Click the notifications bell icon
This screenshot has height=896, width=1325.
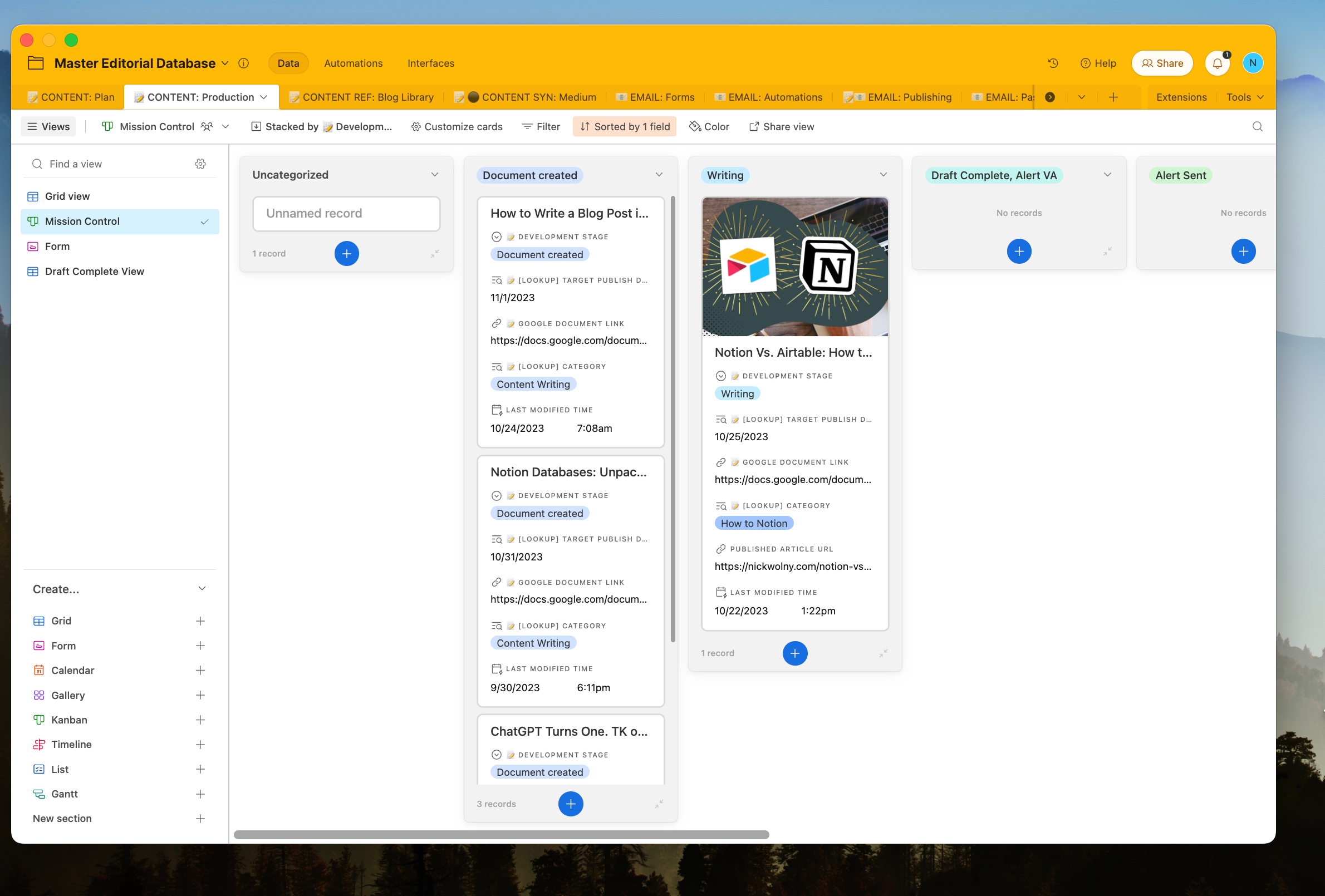pos(1216,63)
